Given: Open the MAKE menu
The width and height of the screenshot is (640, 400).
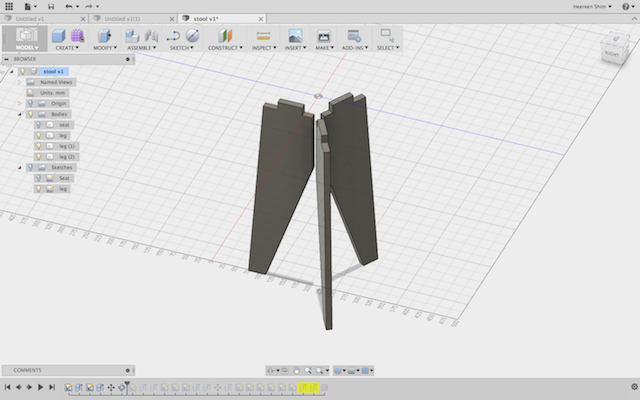Looking at the screenshot, I should [324, 48].
